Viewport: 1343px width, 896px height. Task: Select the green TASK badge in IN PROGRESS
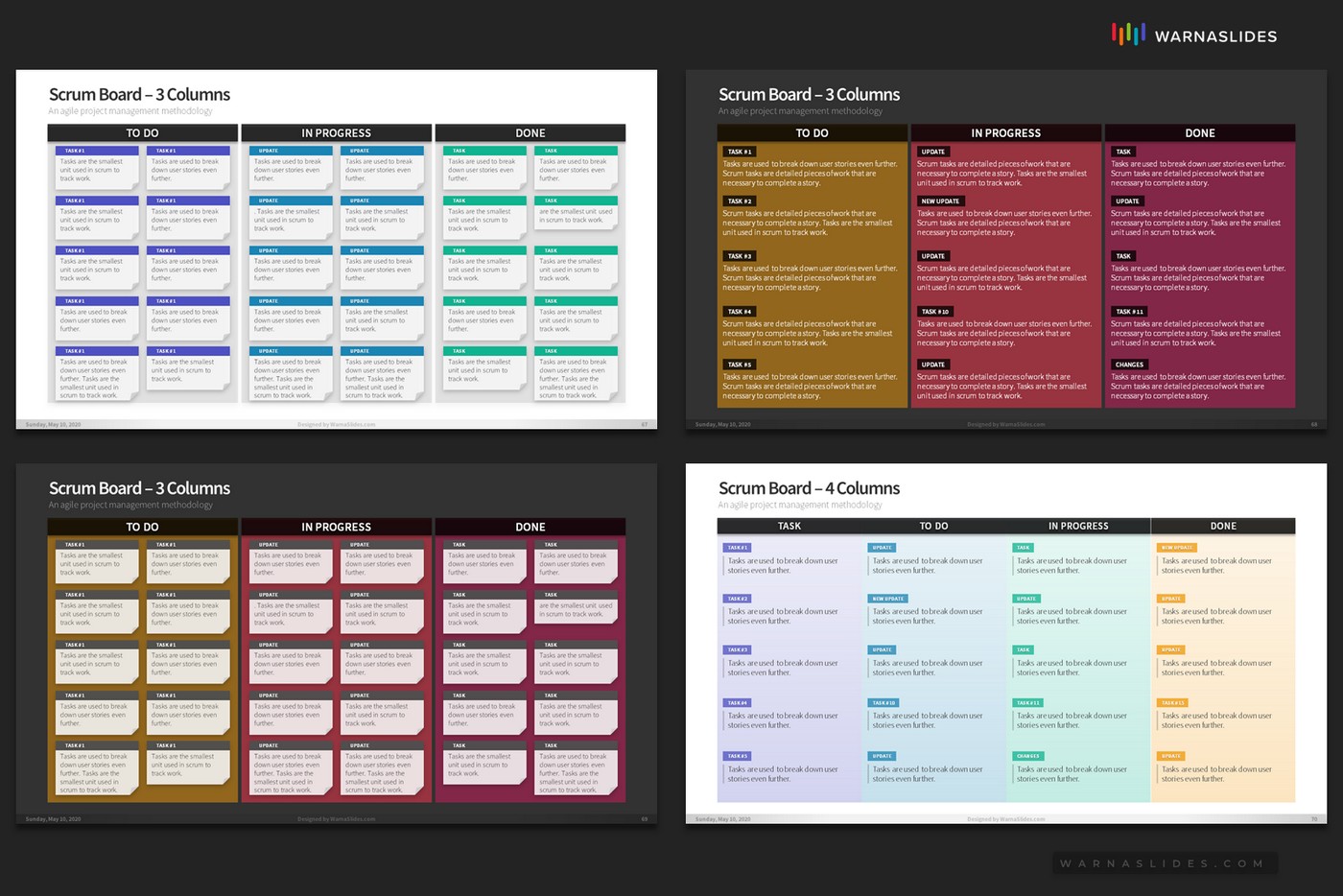[x=1025, y=547]
